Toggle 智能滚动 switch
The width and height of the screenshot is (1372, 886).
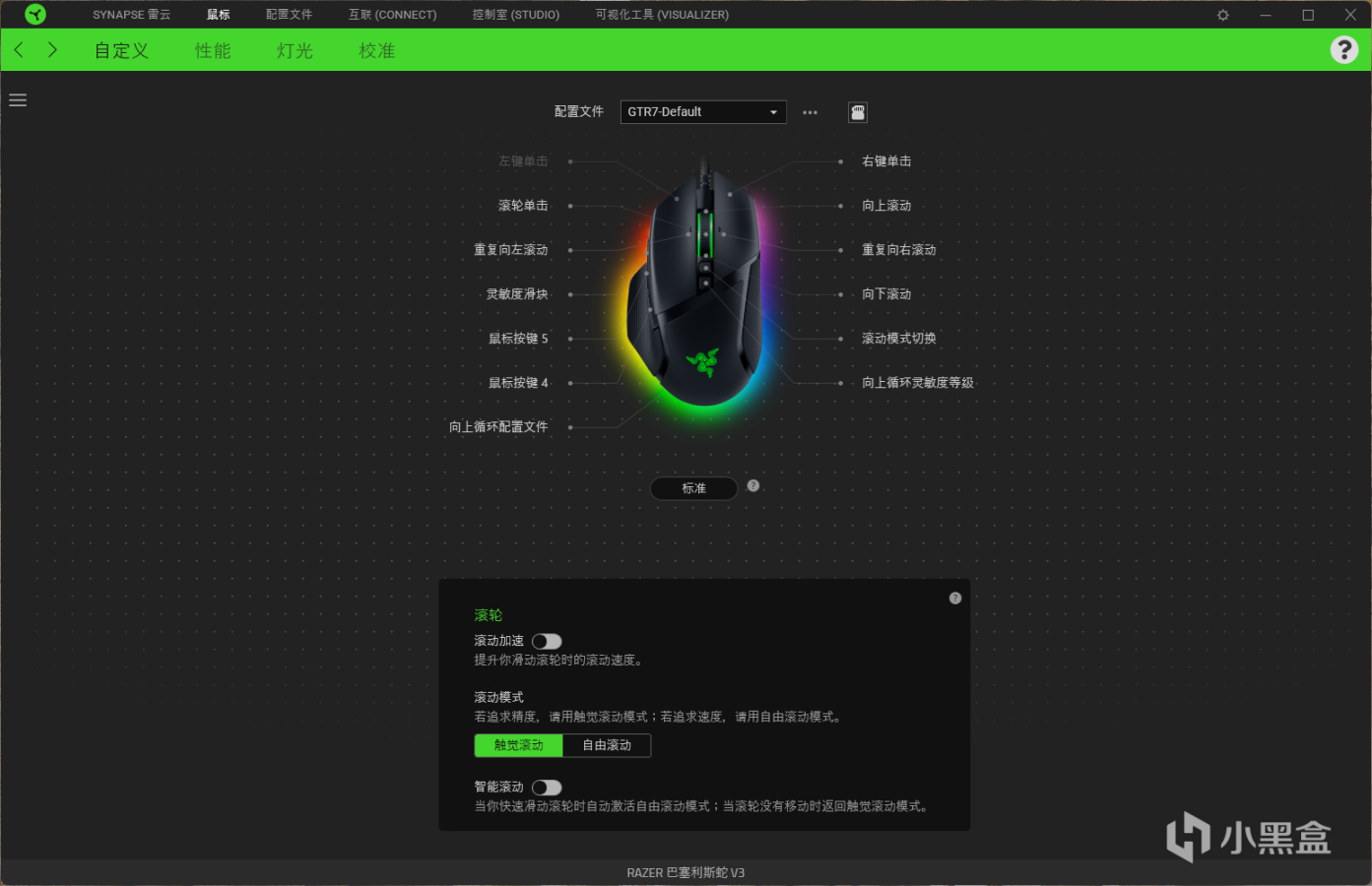click(547, 788)
